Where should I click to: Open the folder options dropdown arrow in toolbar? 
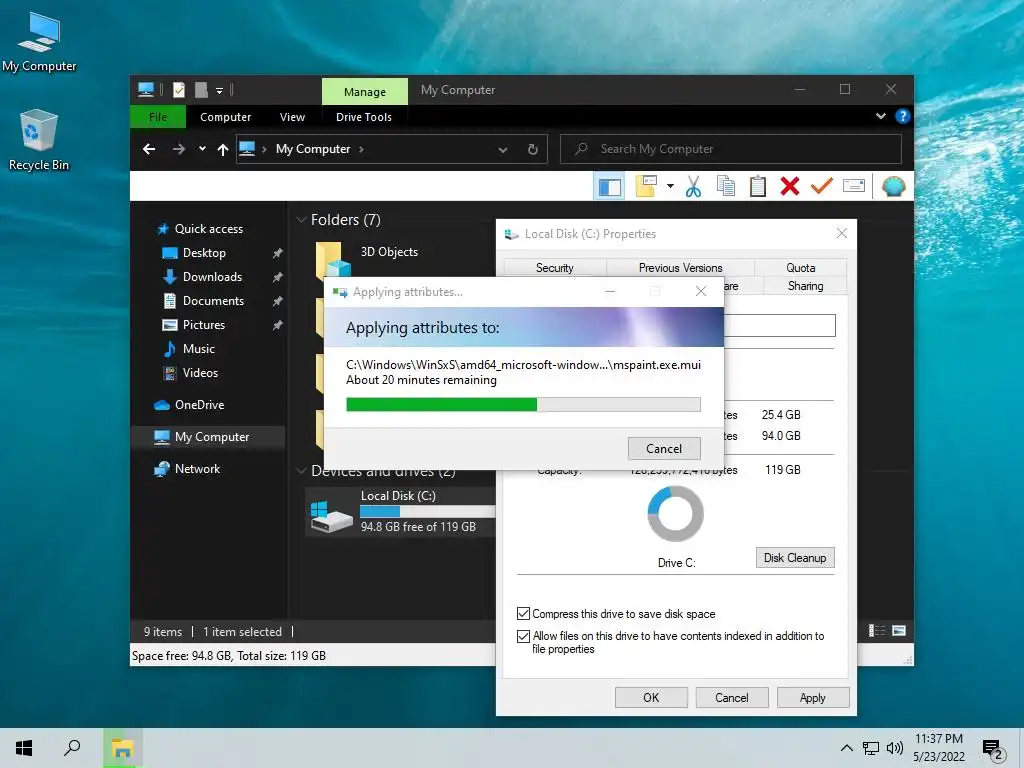tap(670, 186)
